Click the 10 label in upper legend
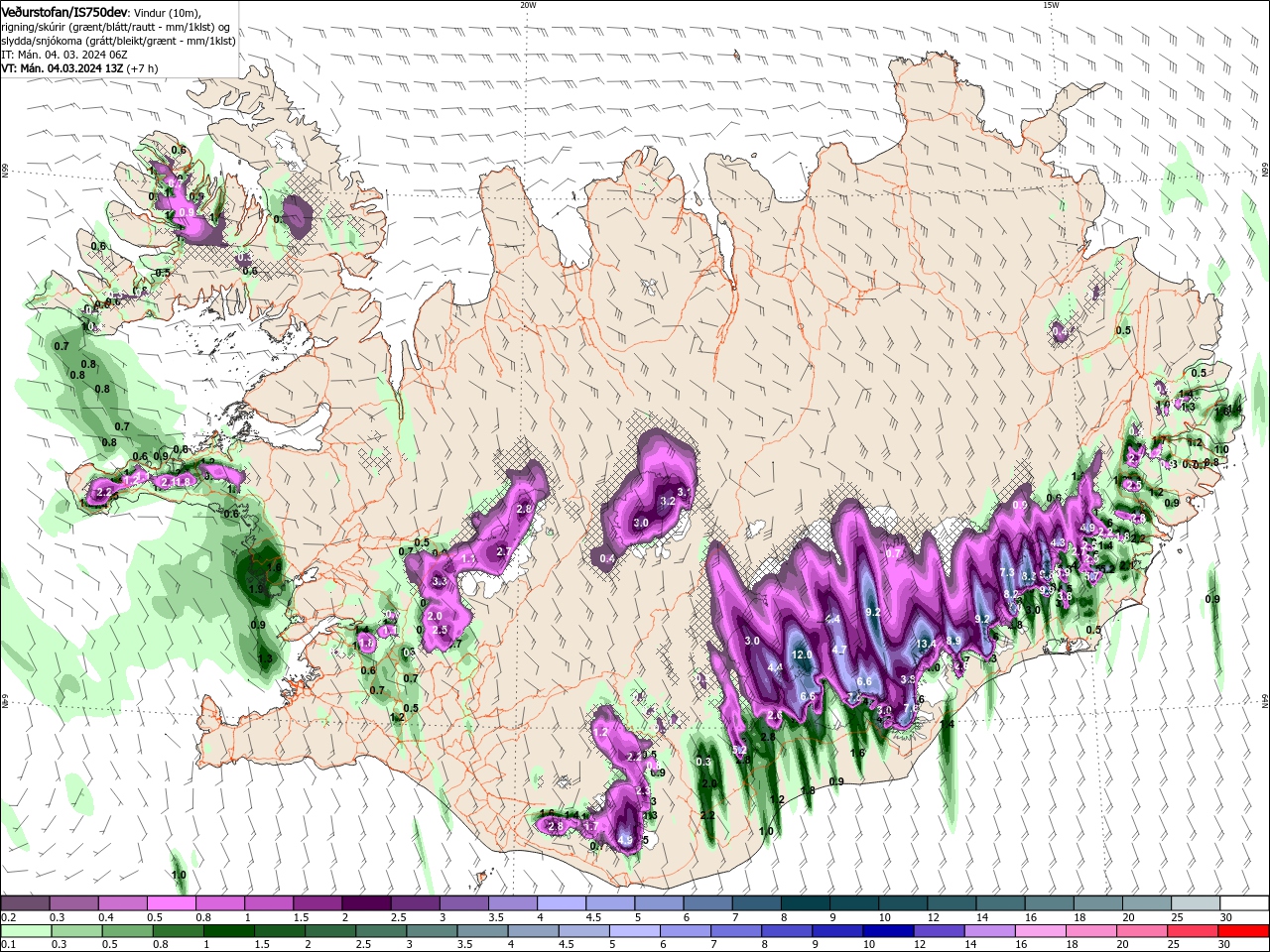 pos(885,917)
